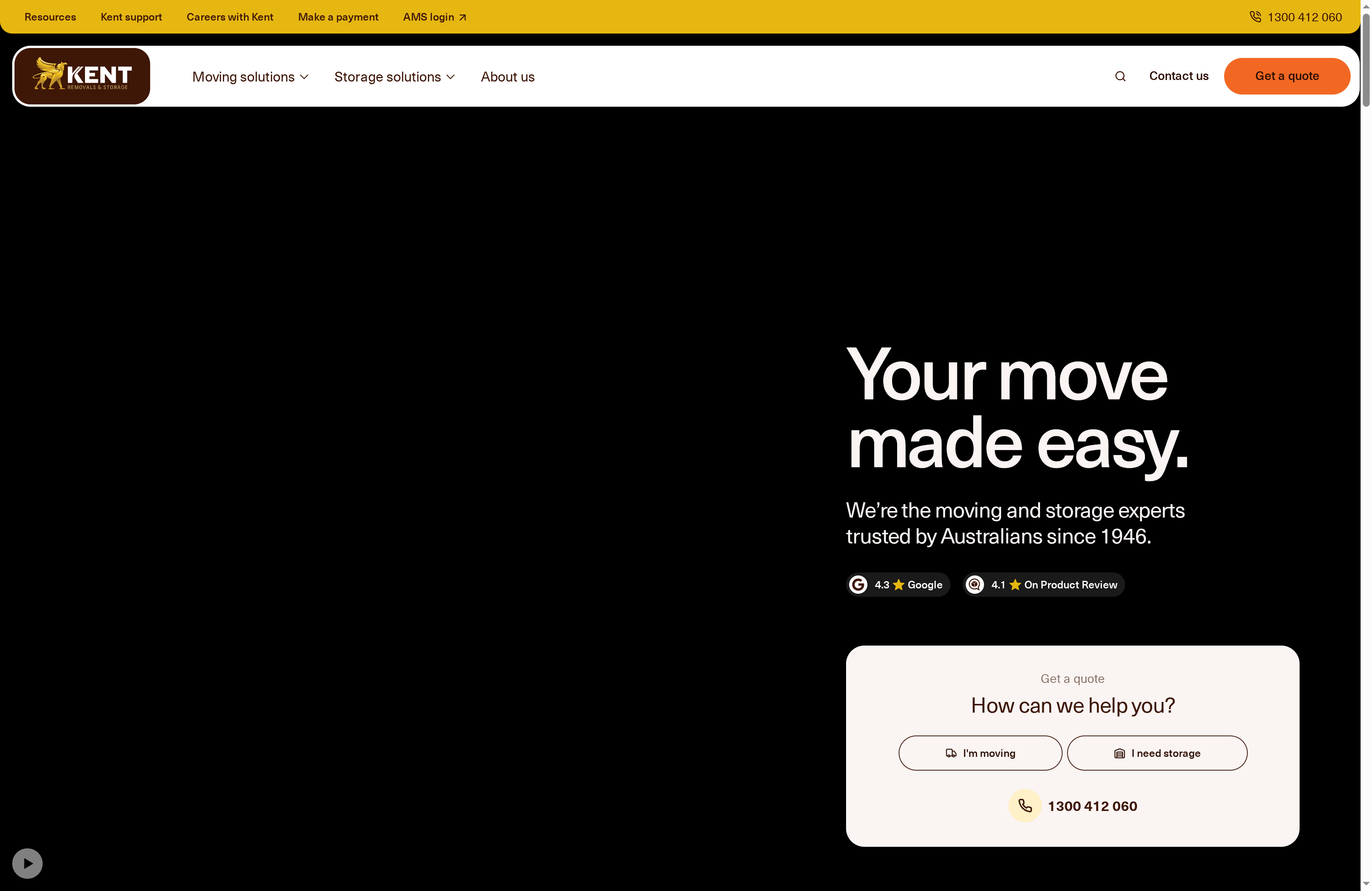Screen dimensions: 1372x891
Task: Click Contact us in the header
Action: click(x=1179, y=76)
